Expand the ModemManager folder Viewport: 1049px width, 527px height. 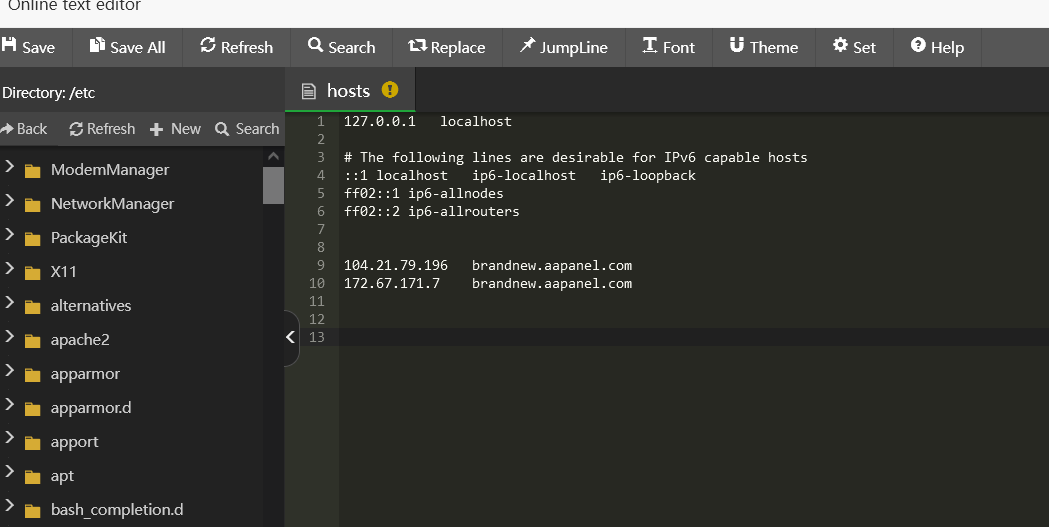[x=9, y=167]
